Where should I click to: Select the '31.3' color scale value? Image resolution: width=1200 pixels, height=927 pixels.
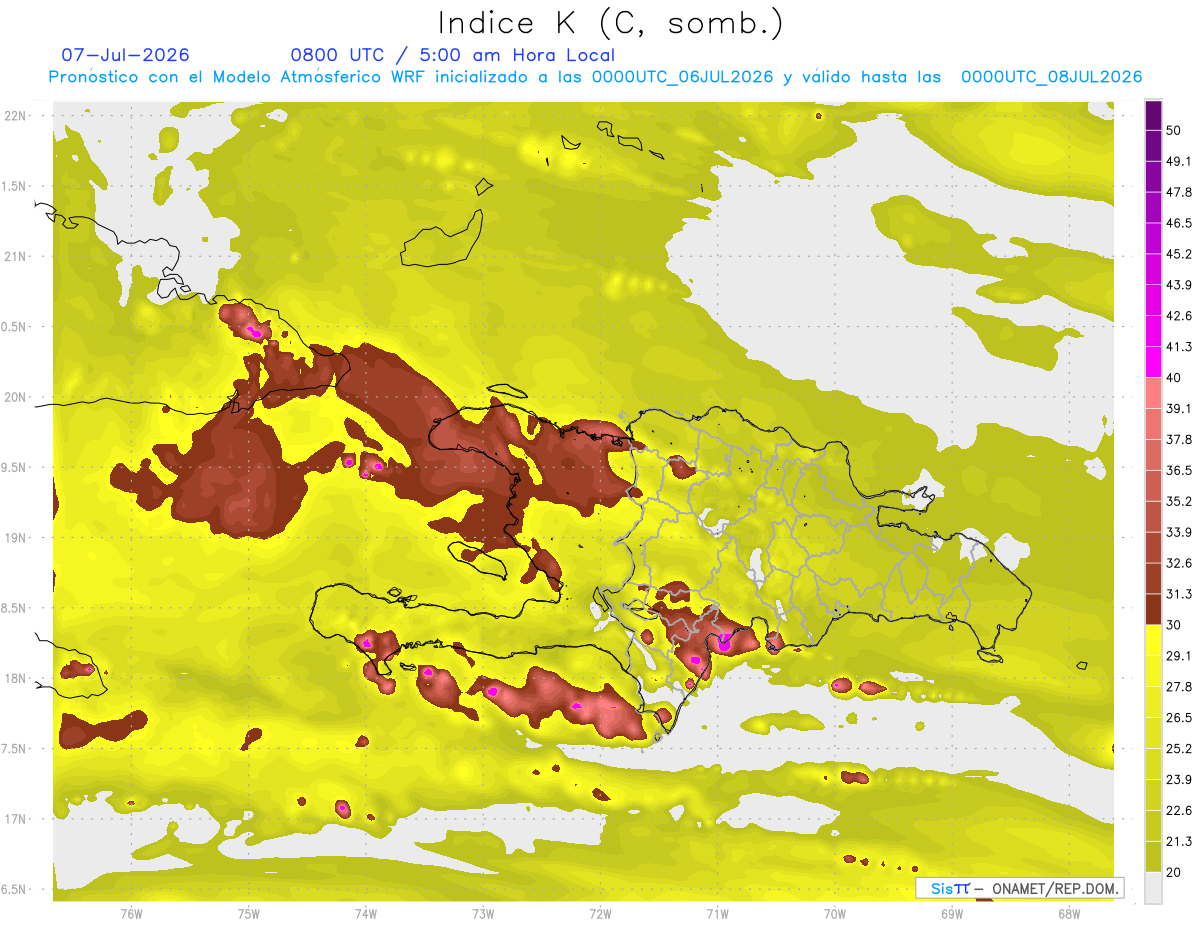point(1178,594)
